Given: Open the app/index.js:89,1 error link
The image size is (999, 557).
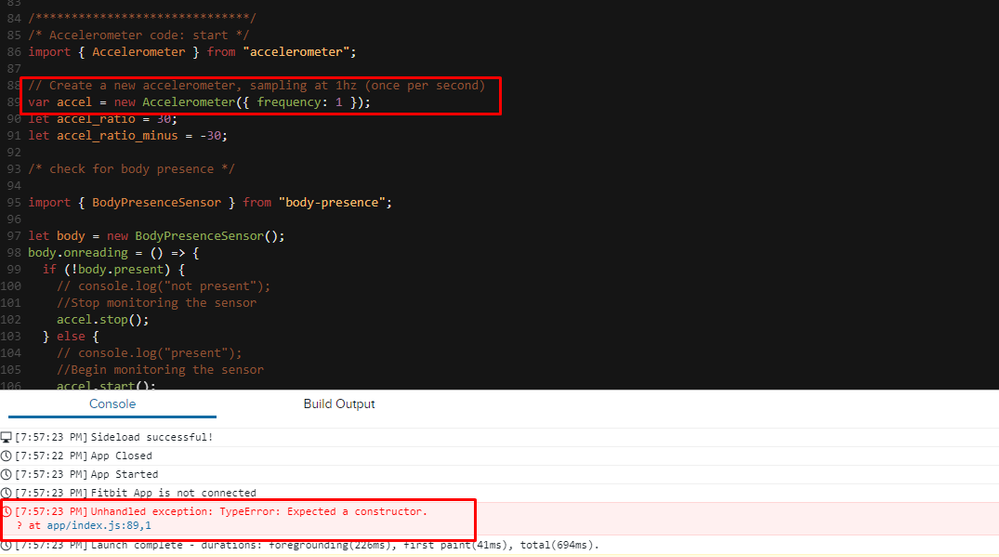Looking at the screenshot, I should pos(99,526).
